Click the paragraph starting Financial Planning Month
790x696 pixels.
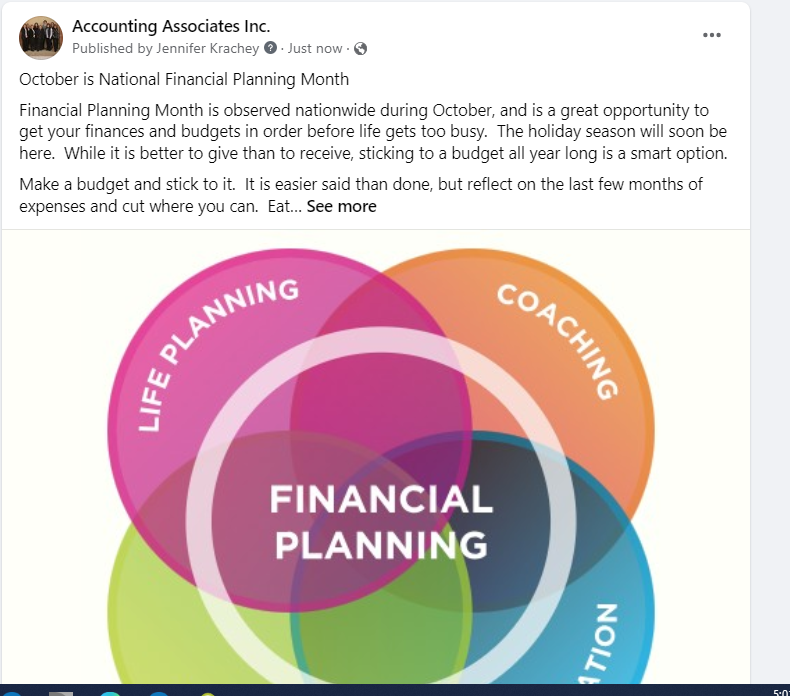(x=373, y=132)
